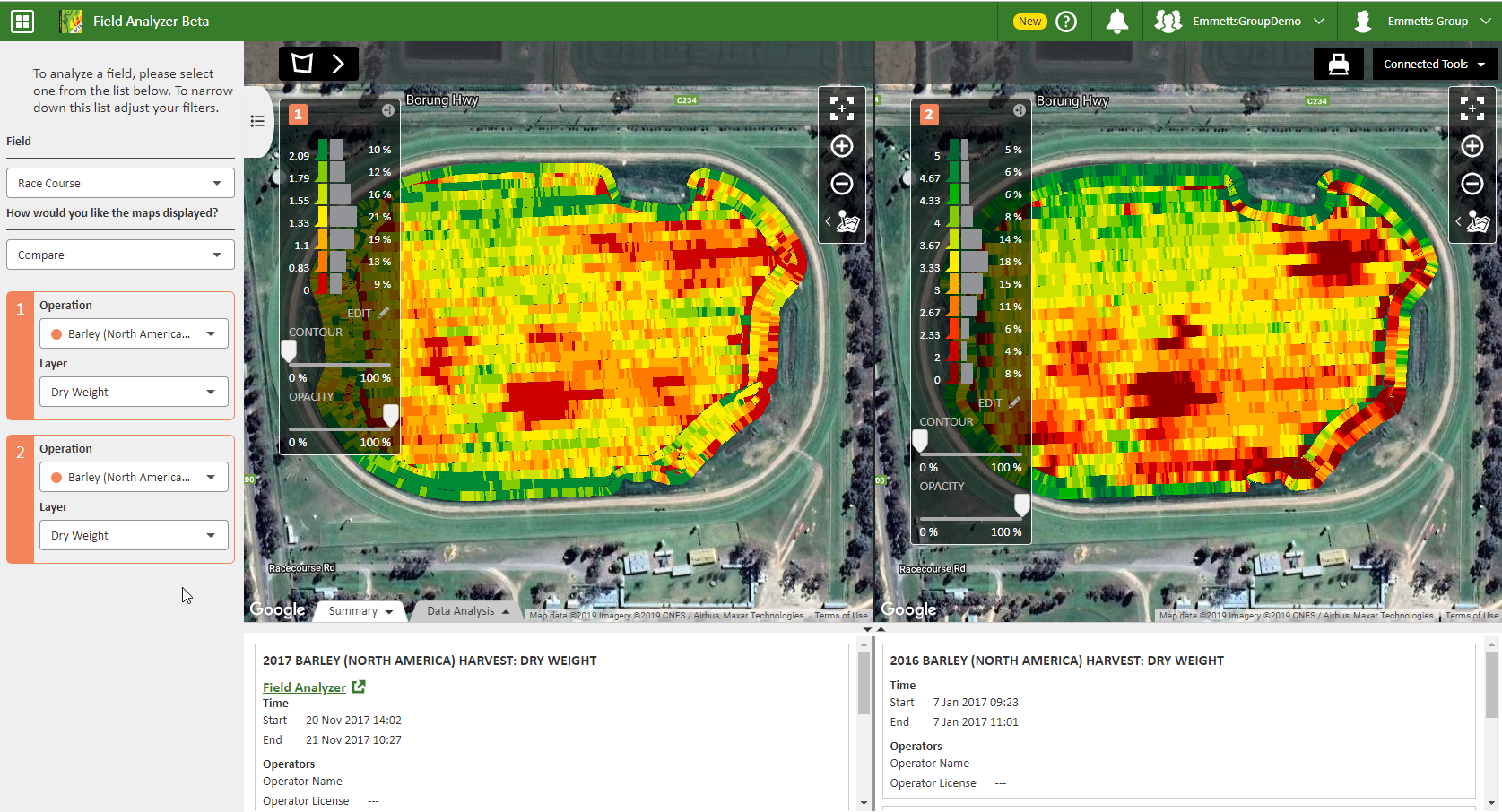Click the Opacity slider handle in legend 1

click(x=391, y=415)
